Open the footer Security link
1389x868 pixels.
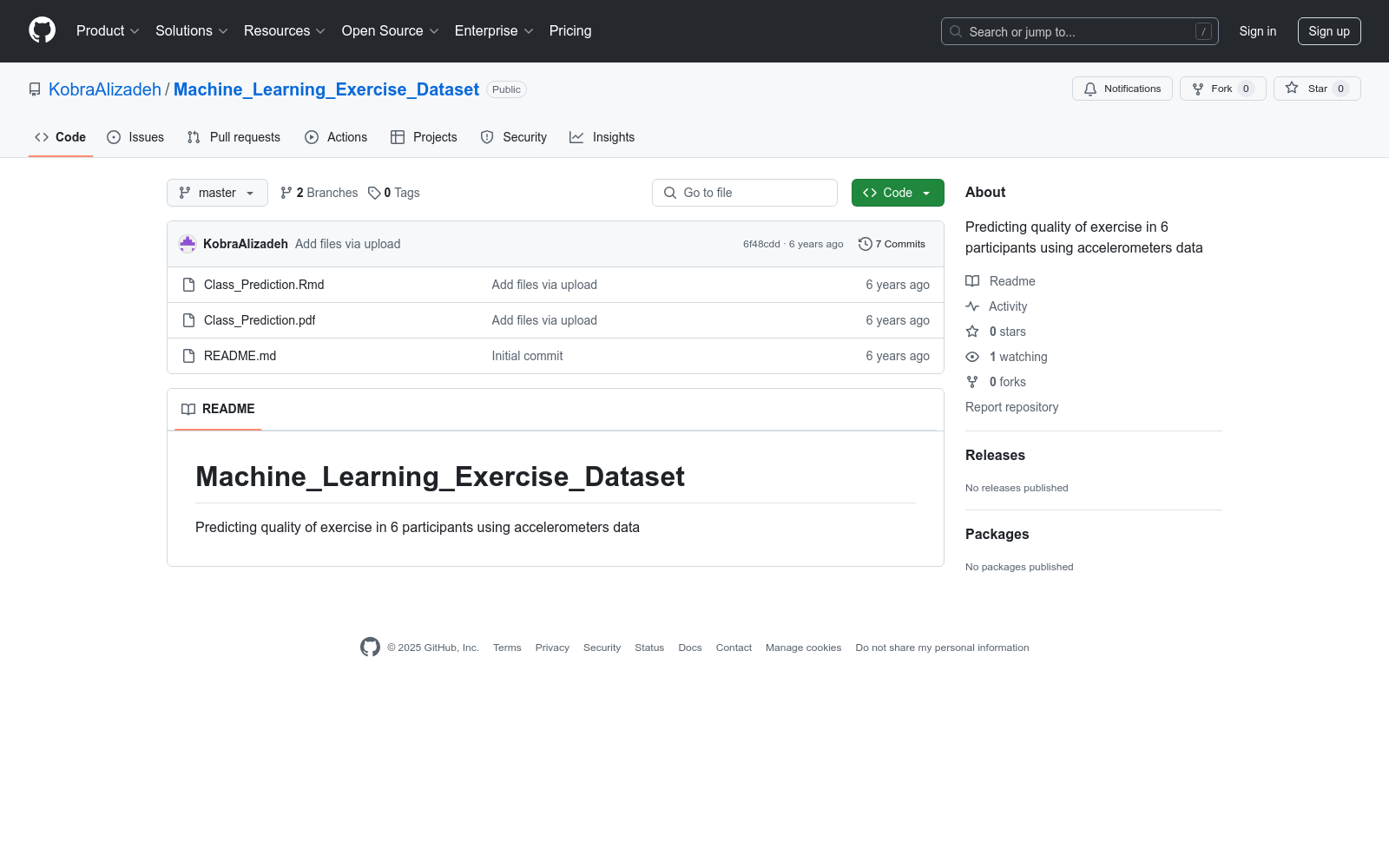coord(602,648)
